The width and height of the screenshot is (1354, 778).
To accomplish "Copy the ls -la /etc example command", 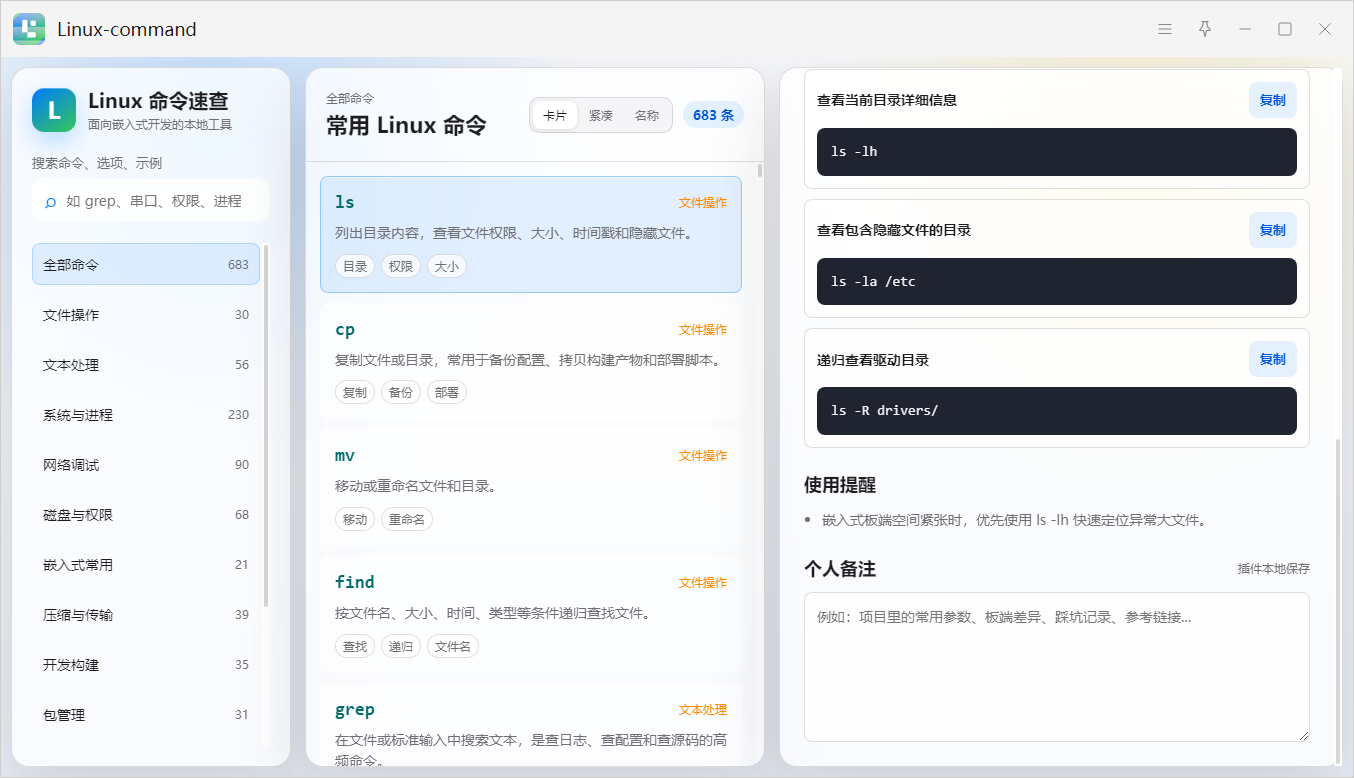I will pos(1273,230).
